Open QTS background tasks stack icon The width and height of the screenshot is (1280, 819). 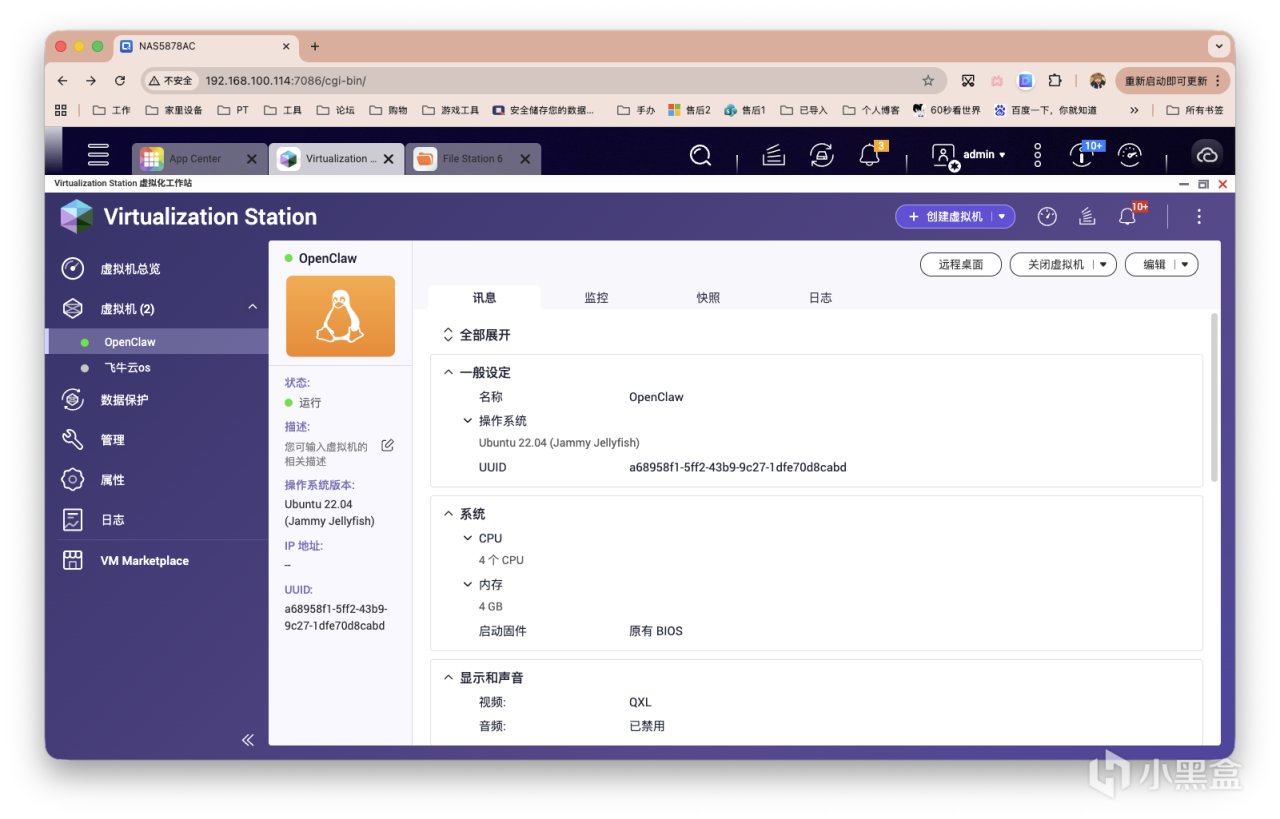pos(773,155)
